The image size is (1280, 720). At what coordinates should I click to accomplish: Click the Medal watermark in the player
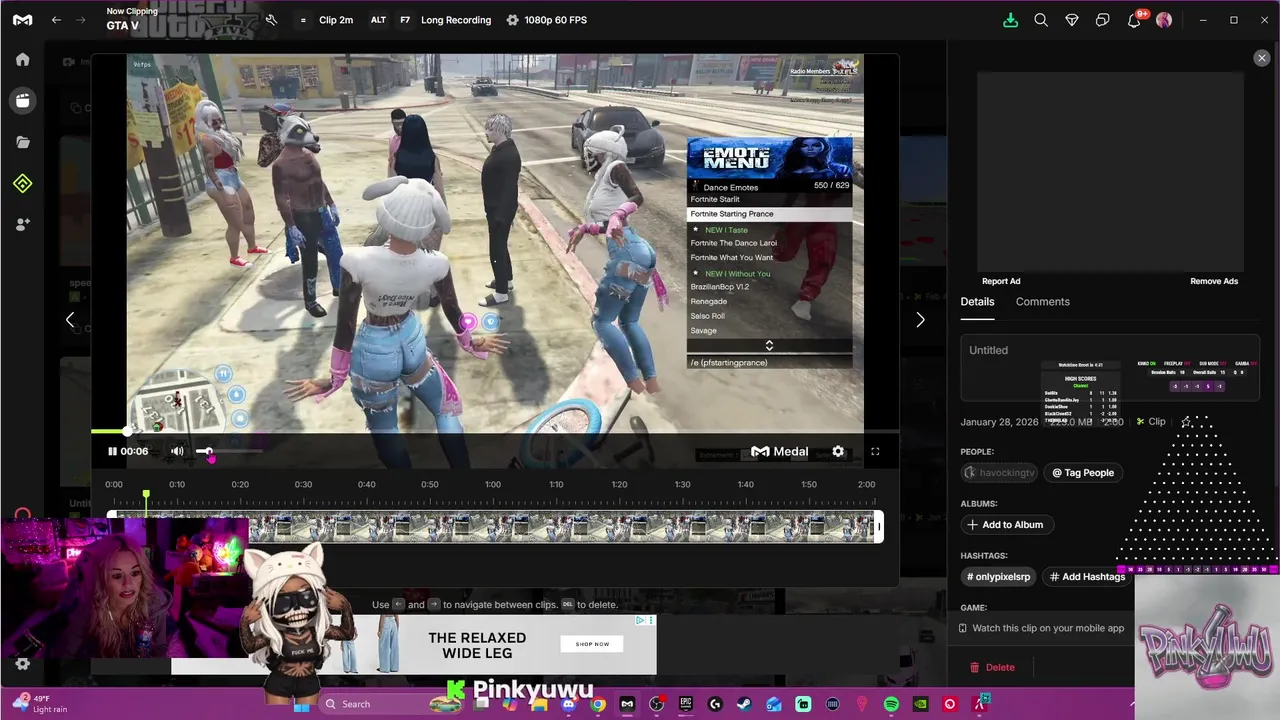click(x=779, y=451)
